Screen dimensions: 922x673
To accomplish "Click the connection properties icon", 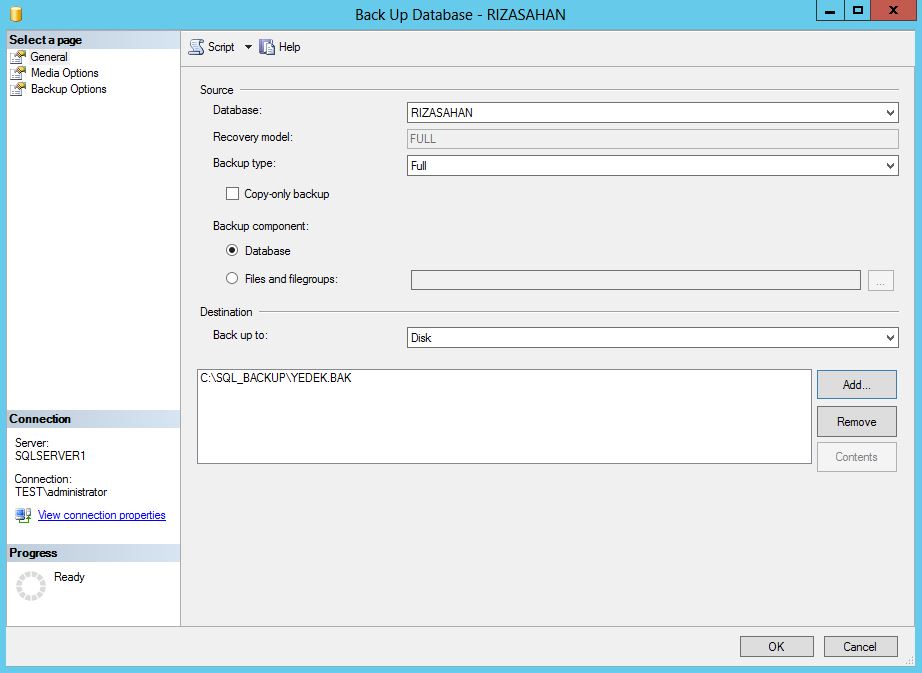I will [x=23, y=516].
